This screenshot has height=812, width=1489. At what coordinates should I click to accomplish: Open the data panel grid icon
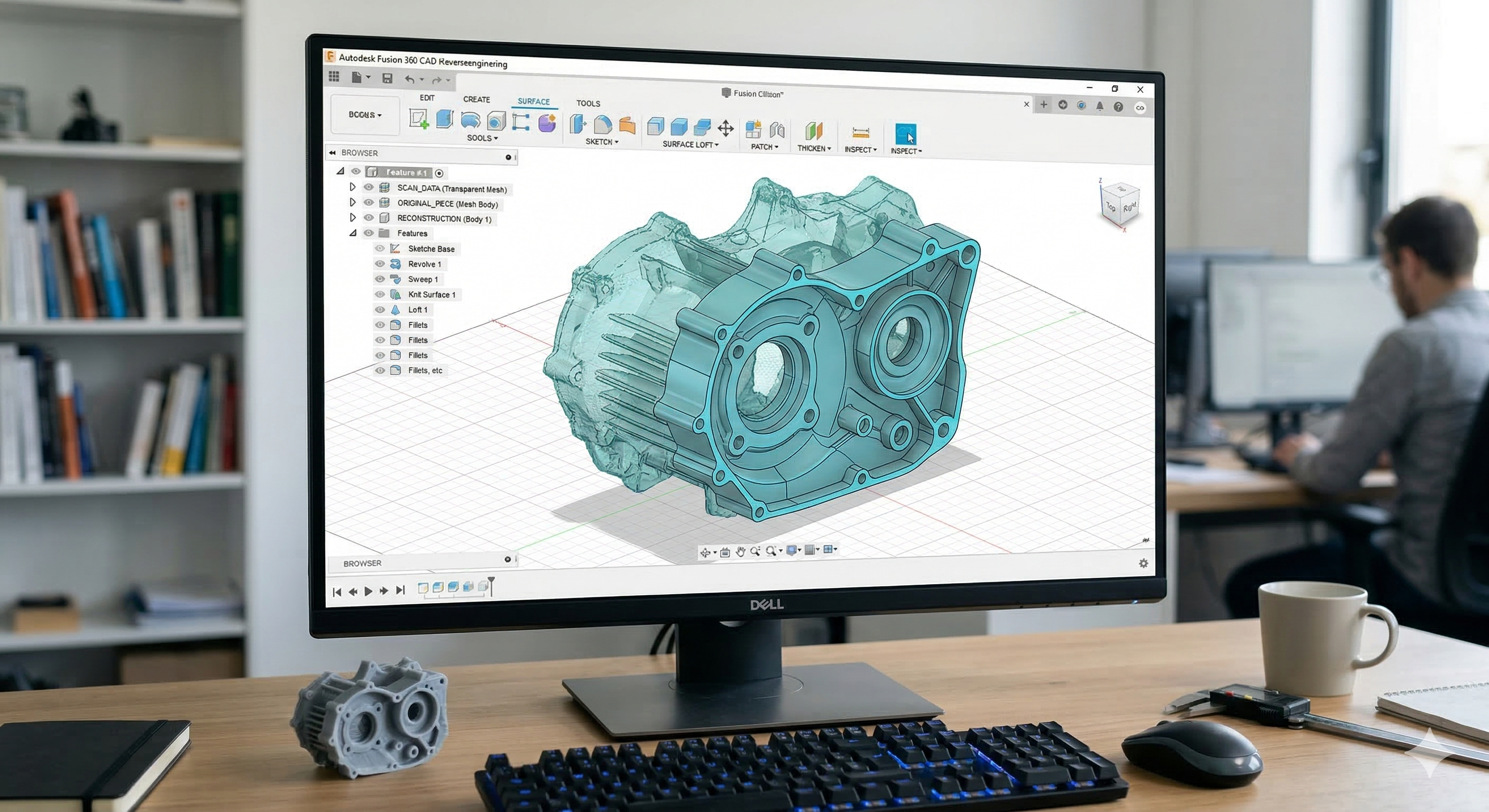(334, 76)
